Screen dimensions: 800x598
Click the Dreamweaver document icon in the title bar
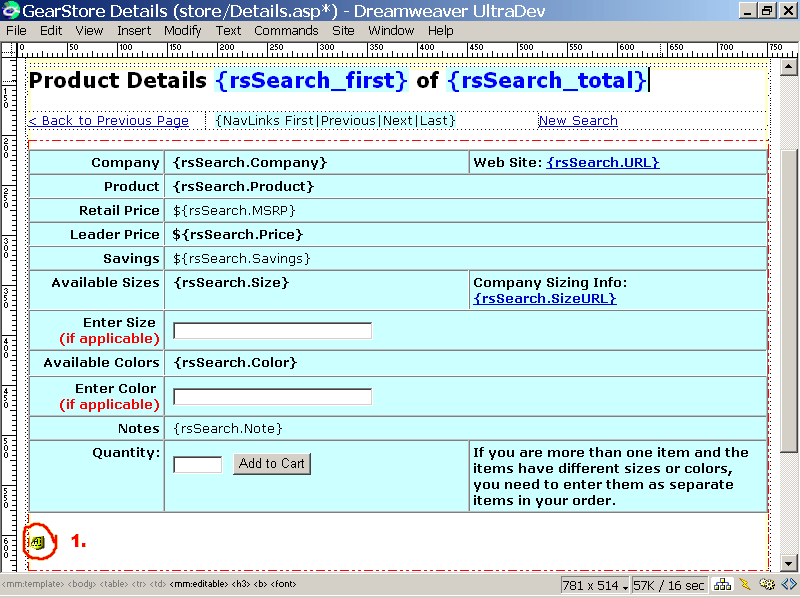[x=11, y=11]
